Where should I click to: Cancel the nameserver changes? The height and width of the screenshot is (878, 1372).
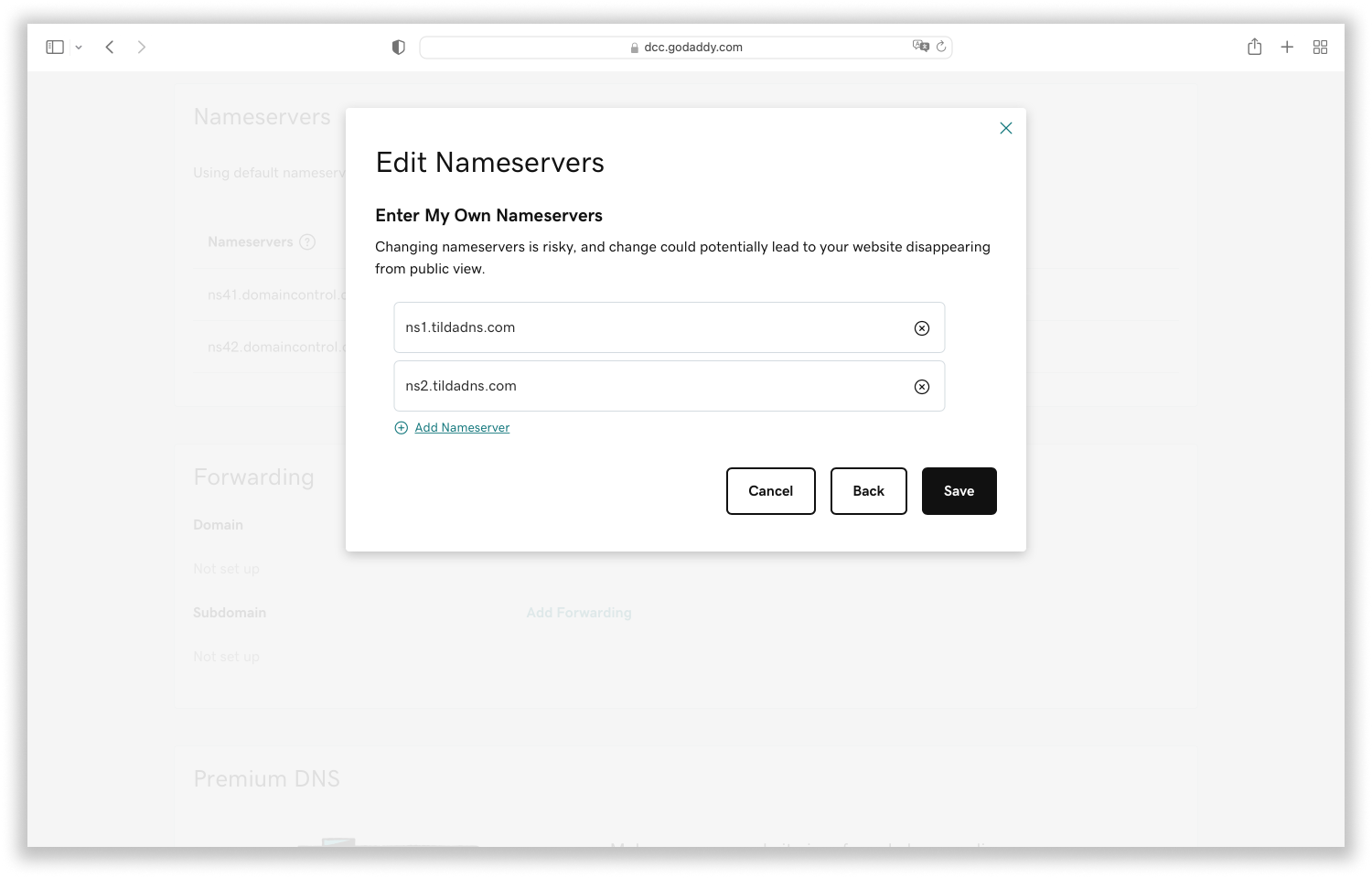click(770, 491)
